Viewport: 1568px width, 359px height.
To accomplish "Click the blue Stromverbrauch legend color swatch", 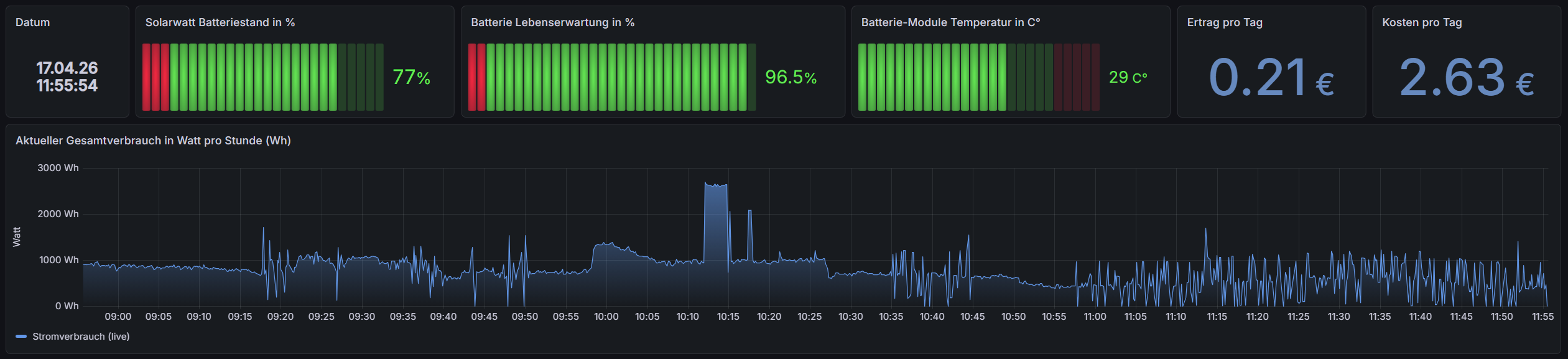I will (21, 337).
